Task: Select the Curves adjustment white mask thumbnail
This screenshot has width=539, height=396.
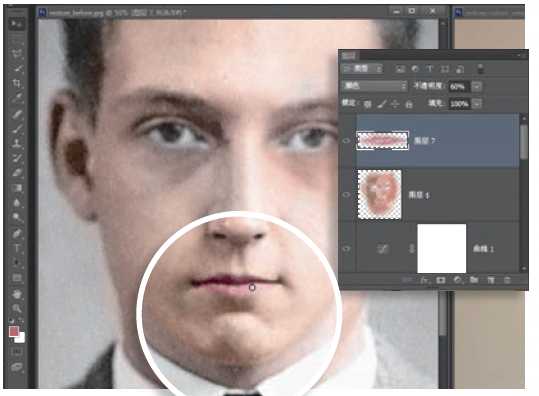Action: pos(441,248)
